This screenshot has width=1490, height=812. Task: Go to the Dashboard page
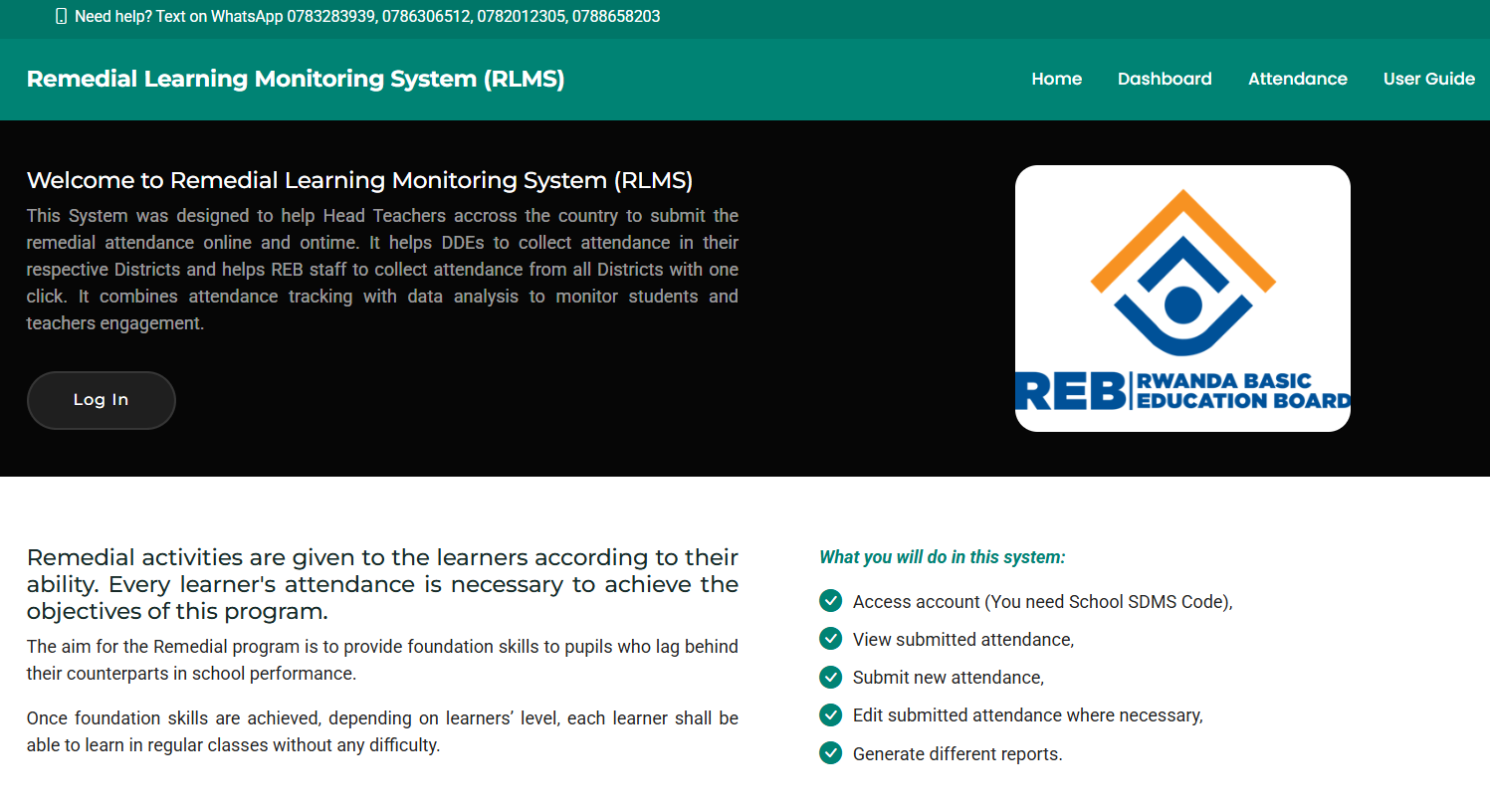pyautogui.click(x=1165, y=79)
